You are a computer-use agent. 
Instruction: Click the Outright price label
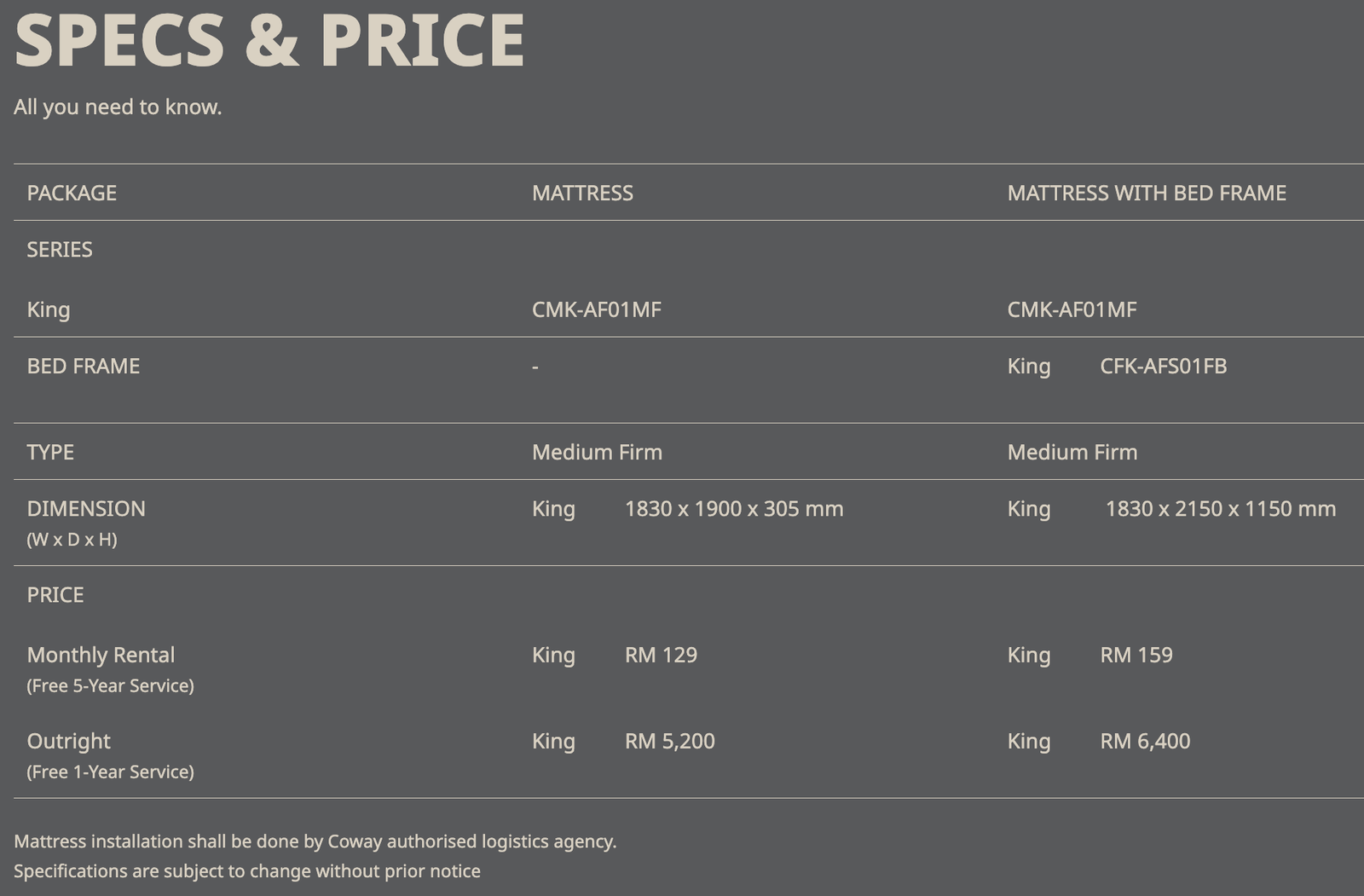pos(69,741)
